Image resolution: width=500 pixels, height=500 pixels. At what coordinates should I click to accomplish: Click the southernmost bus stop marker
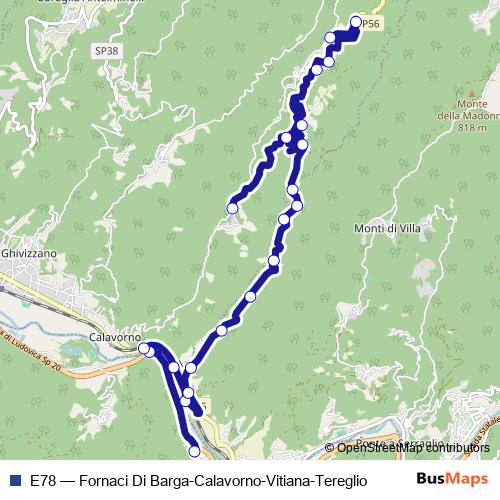tap(194, 451)
